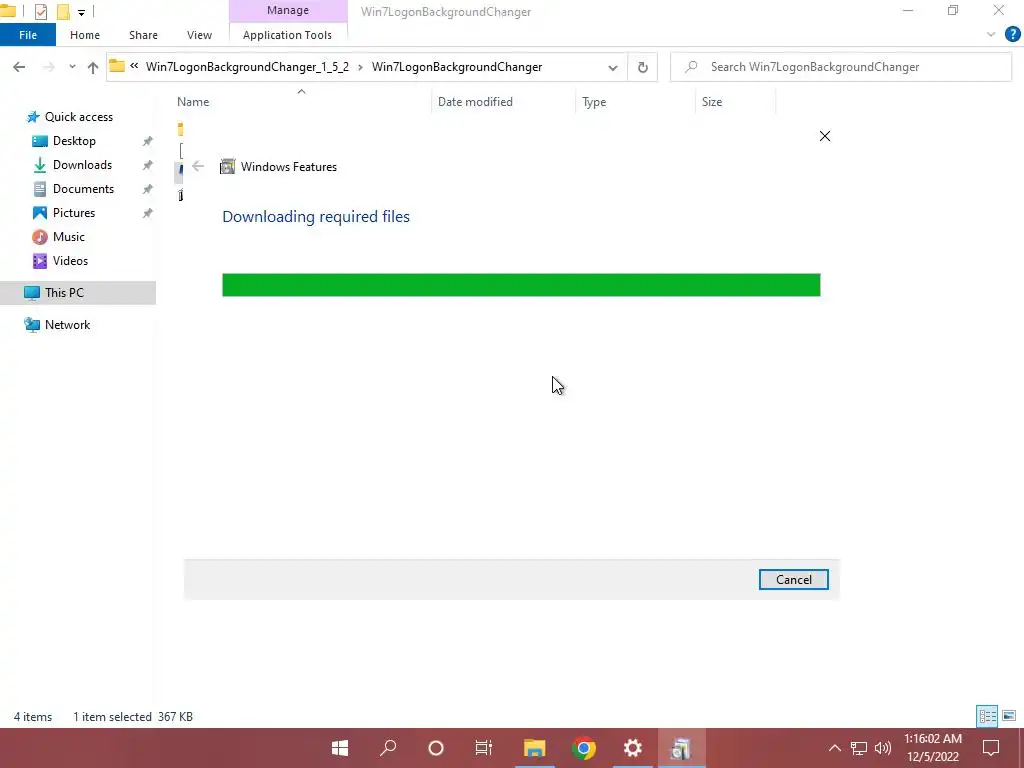The width and height of the screenshot is (1024, 768).
Task: Switch to the View ribbon tab
Action: coord(199,35)
